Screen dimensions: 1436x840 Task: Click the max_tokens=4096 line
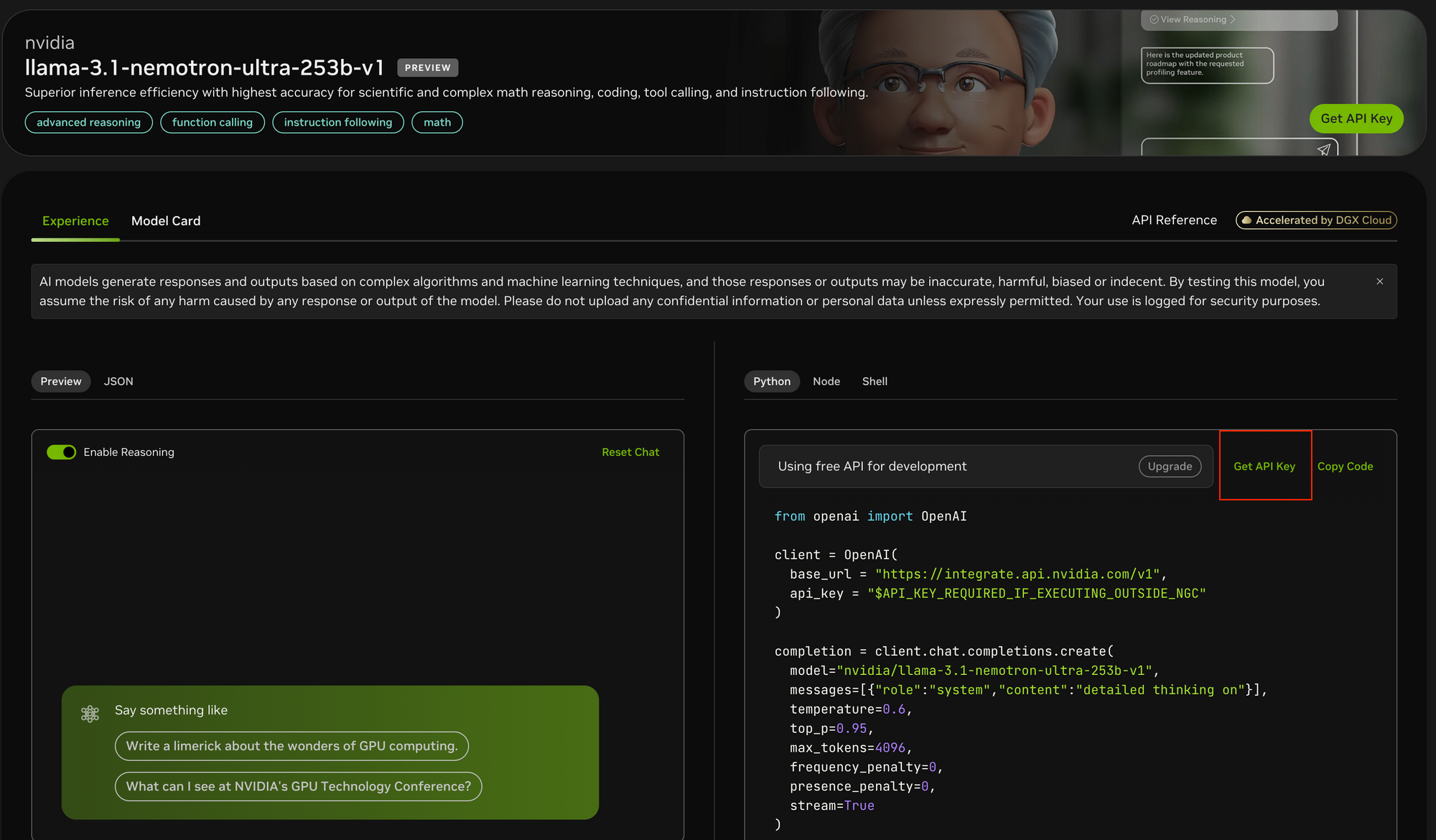coord(851,748)
